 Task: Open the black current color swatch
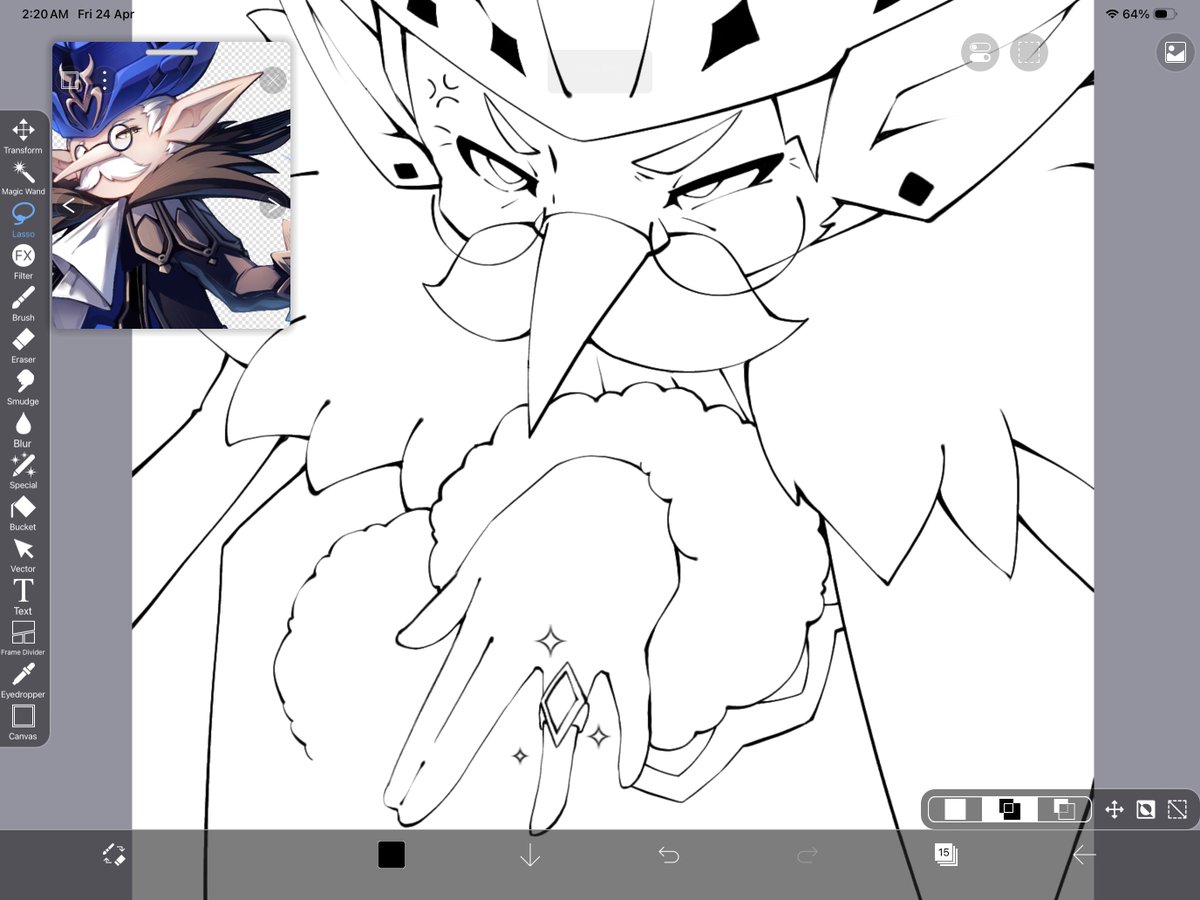(391, 855)
